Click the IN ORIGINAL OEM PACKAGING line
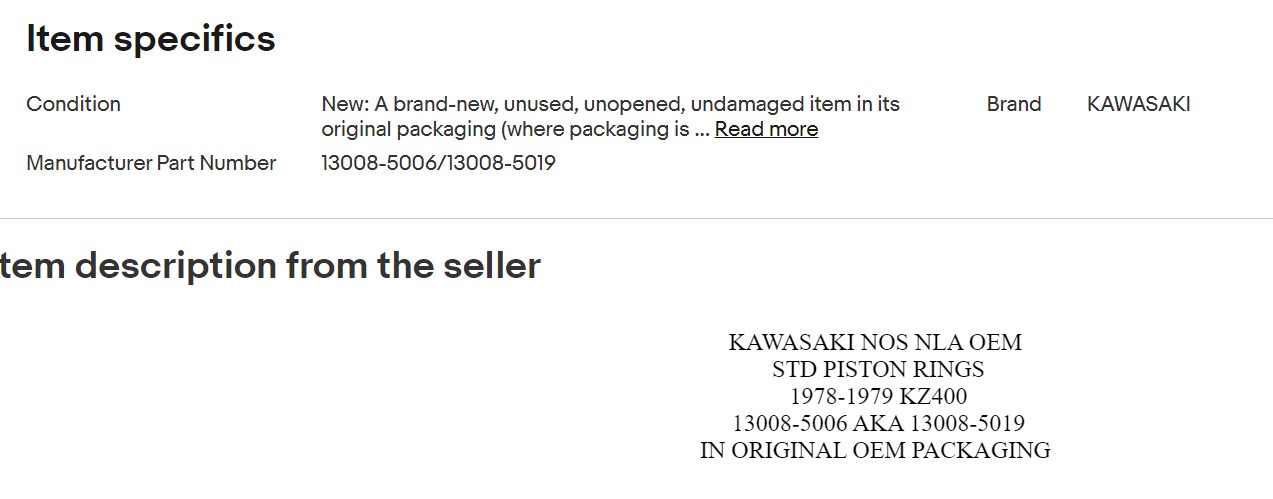This screenshot has height=499, width=1273. coord(875,450)
